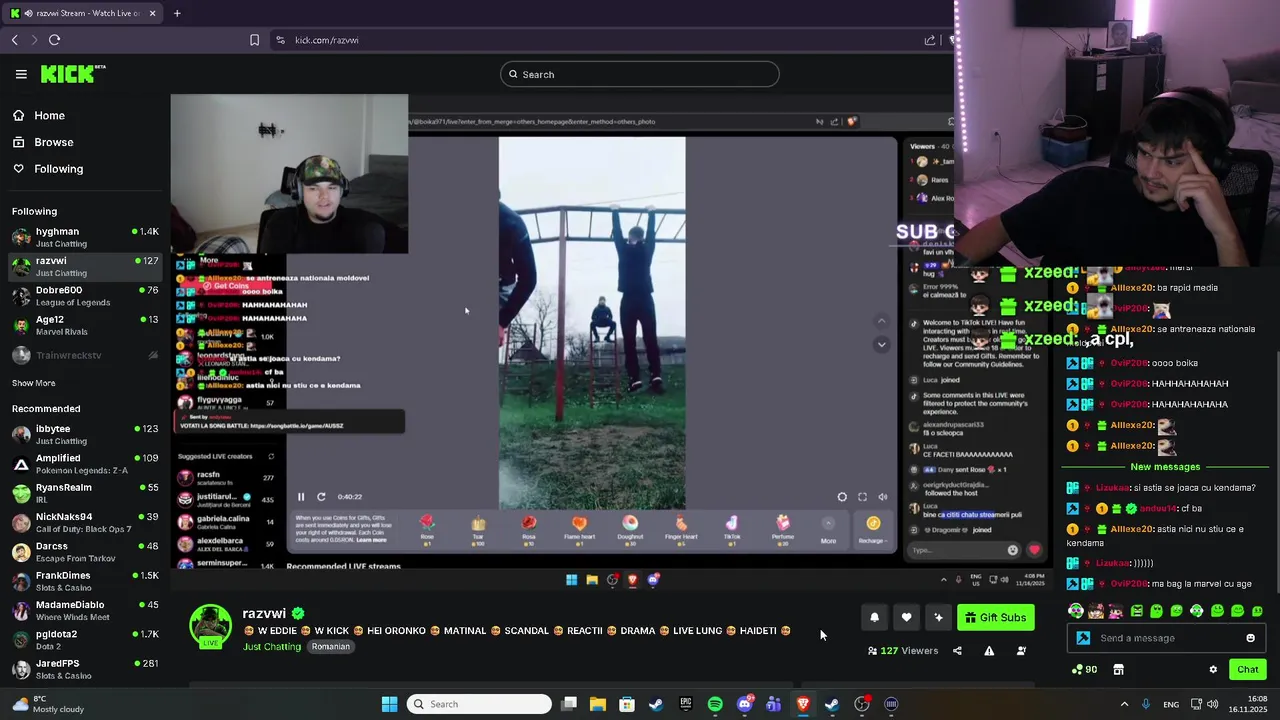Bookmark this page in address bar

(254, 40)
